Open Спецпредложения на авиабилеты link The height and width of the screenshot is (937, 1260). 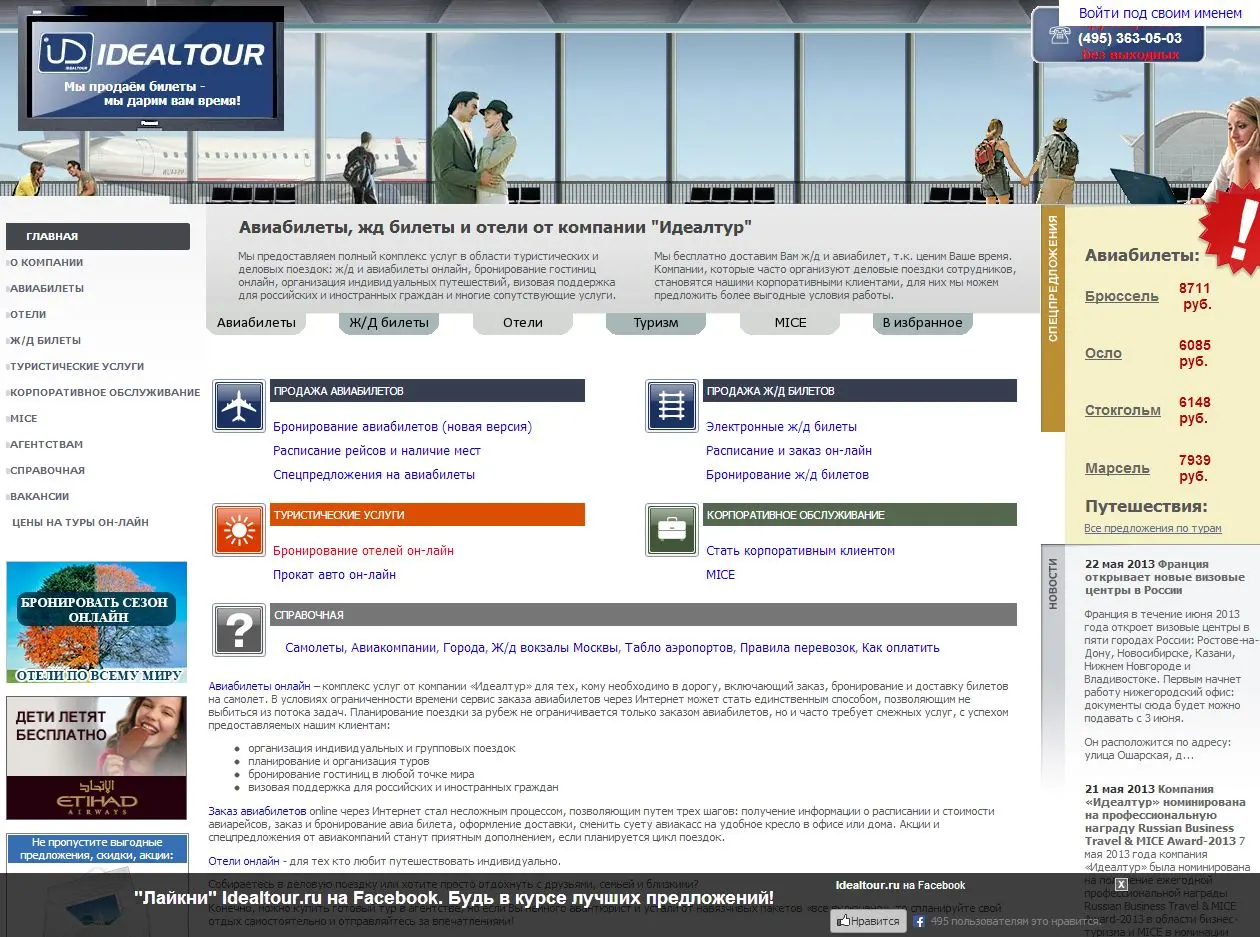(x=374, y=475)
